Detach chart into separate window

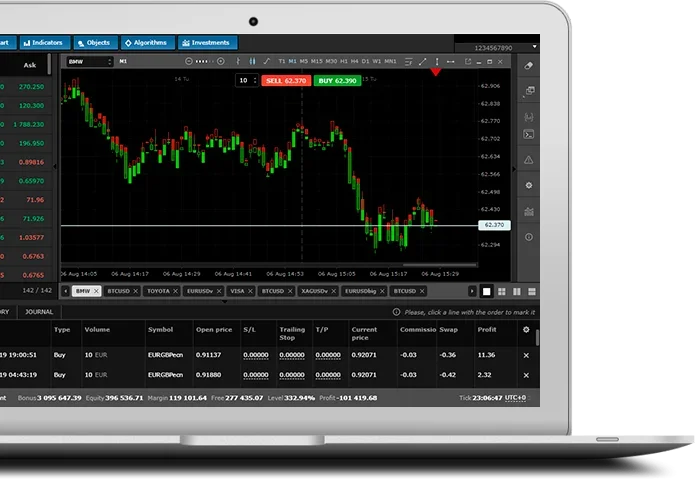pos(468,62)
